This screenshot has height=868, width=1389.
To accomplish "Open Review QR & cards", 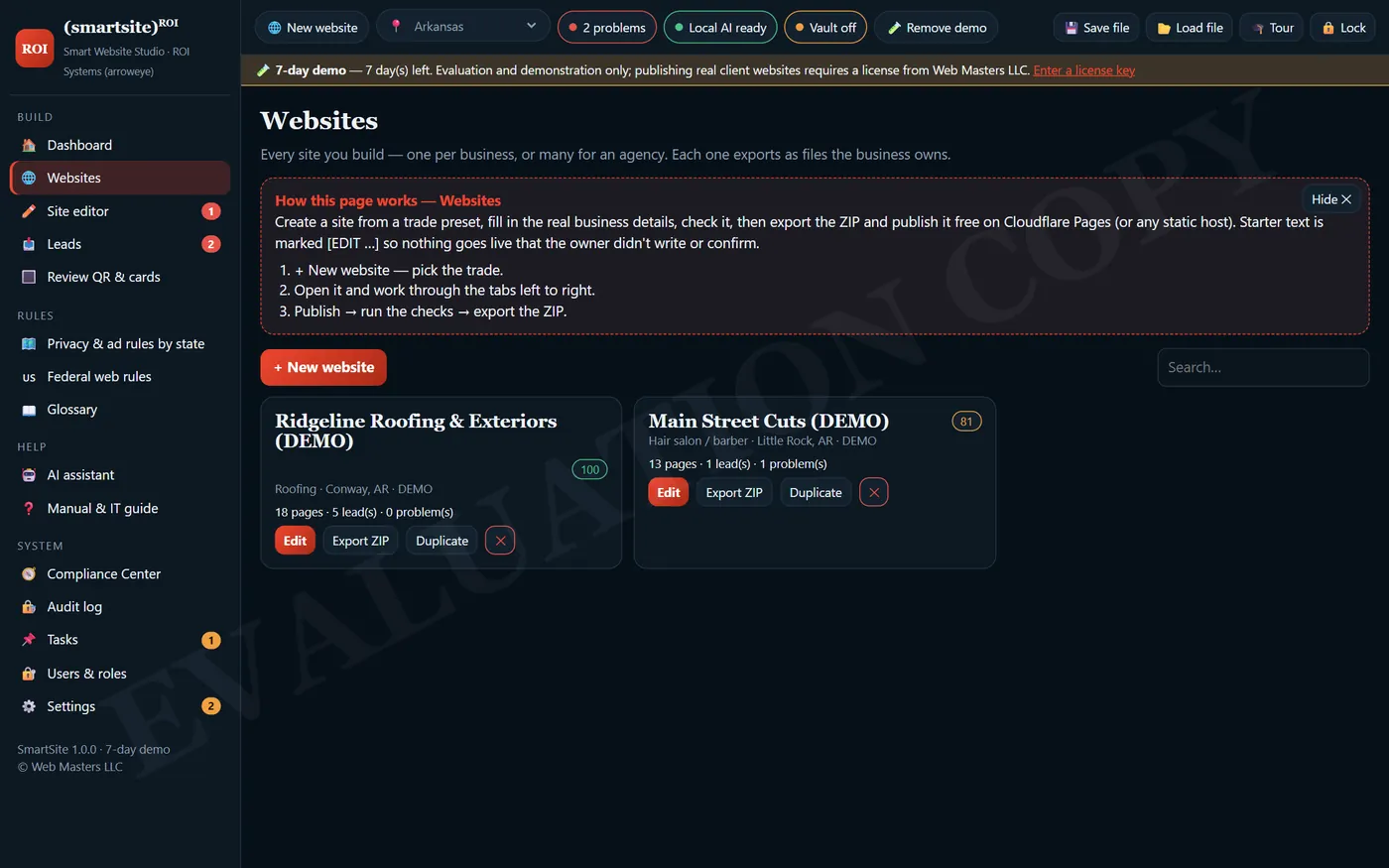I will 120,277.
